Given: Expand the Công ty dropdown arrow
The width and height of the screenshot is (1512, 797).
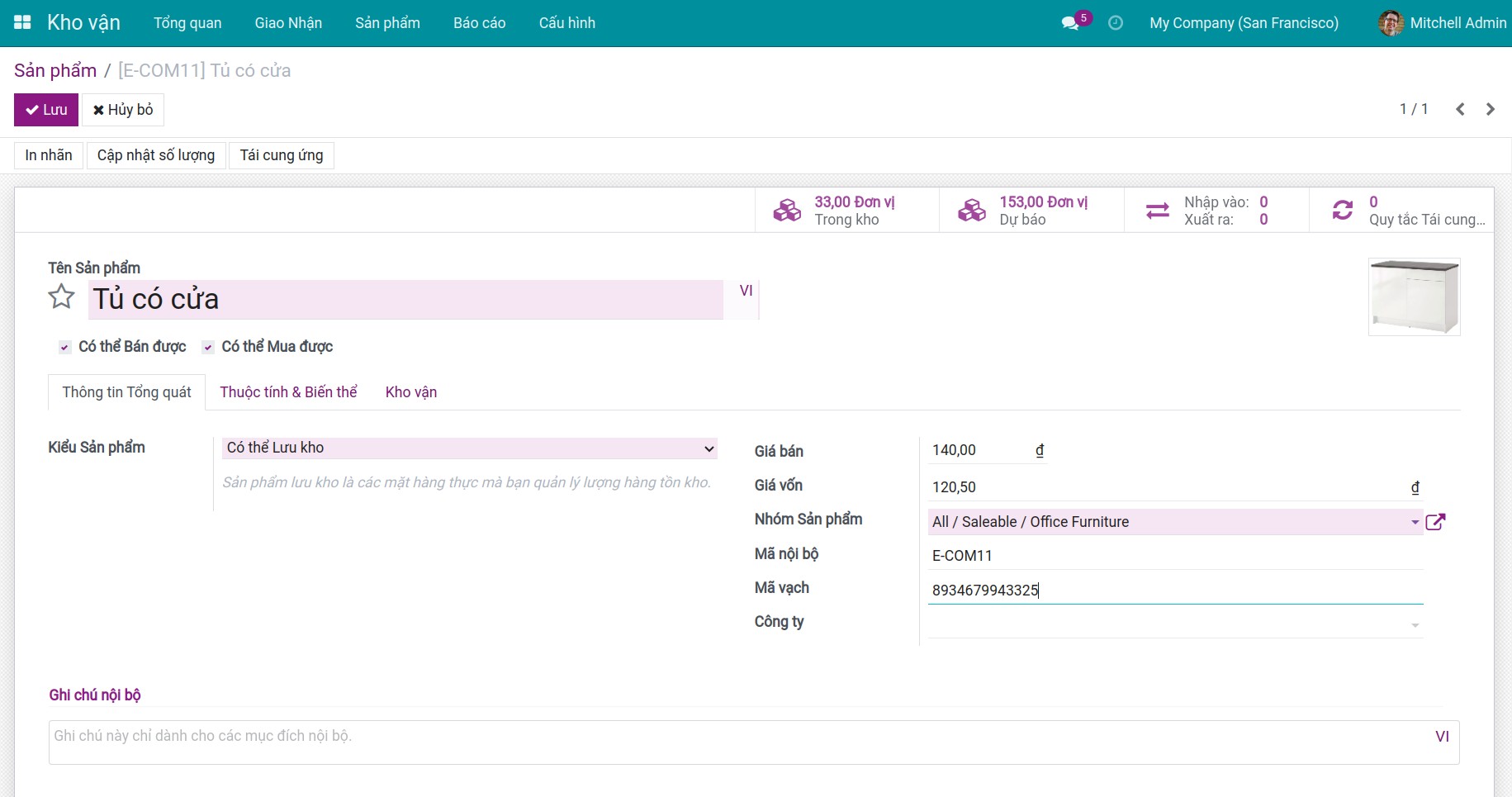Looking at the screenshot, I should pos(1415,626).
